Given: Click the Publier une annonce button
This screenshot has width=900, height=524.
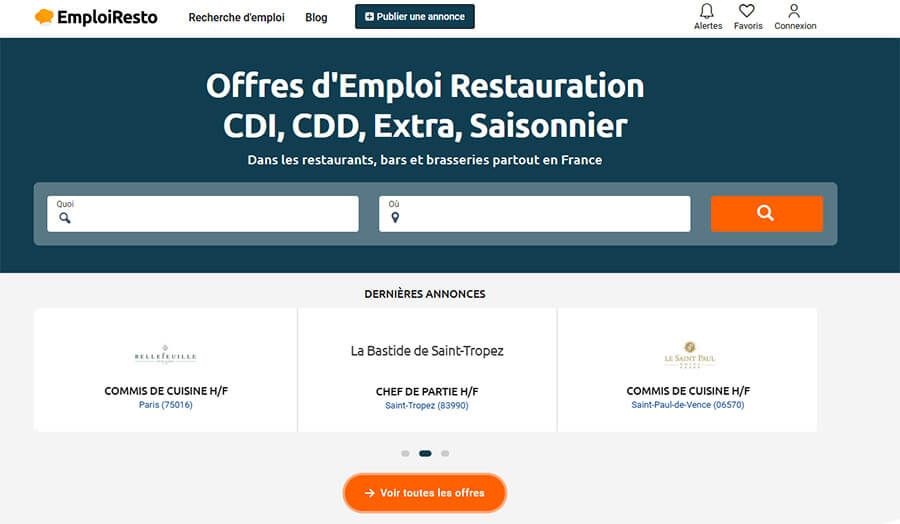Looking at the screenshot, I should pyautogui.click(x=414, y=17).
